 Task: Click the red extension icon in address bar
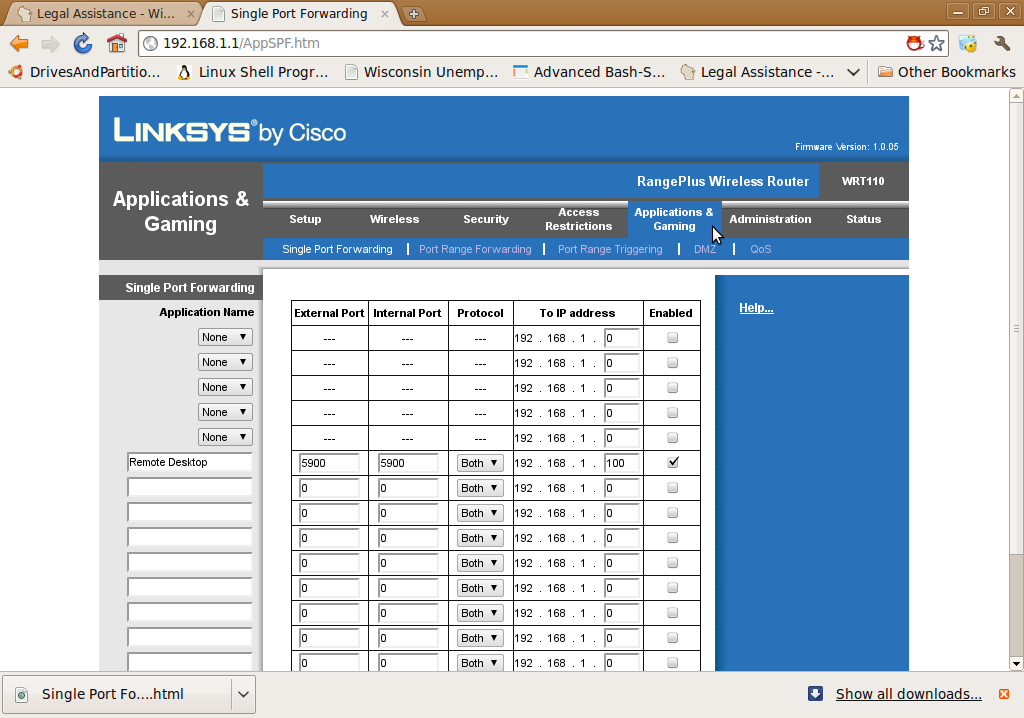coord(915,43)
